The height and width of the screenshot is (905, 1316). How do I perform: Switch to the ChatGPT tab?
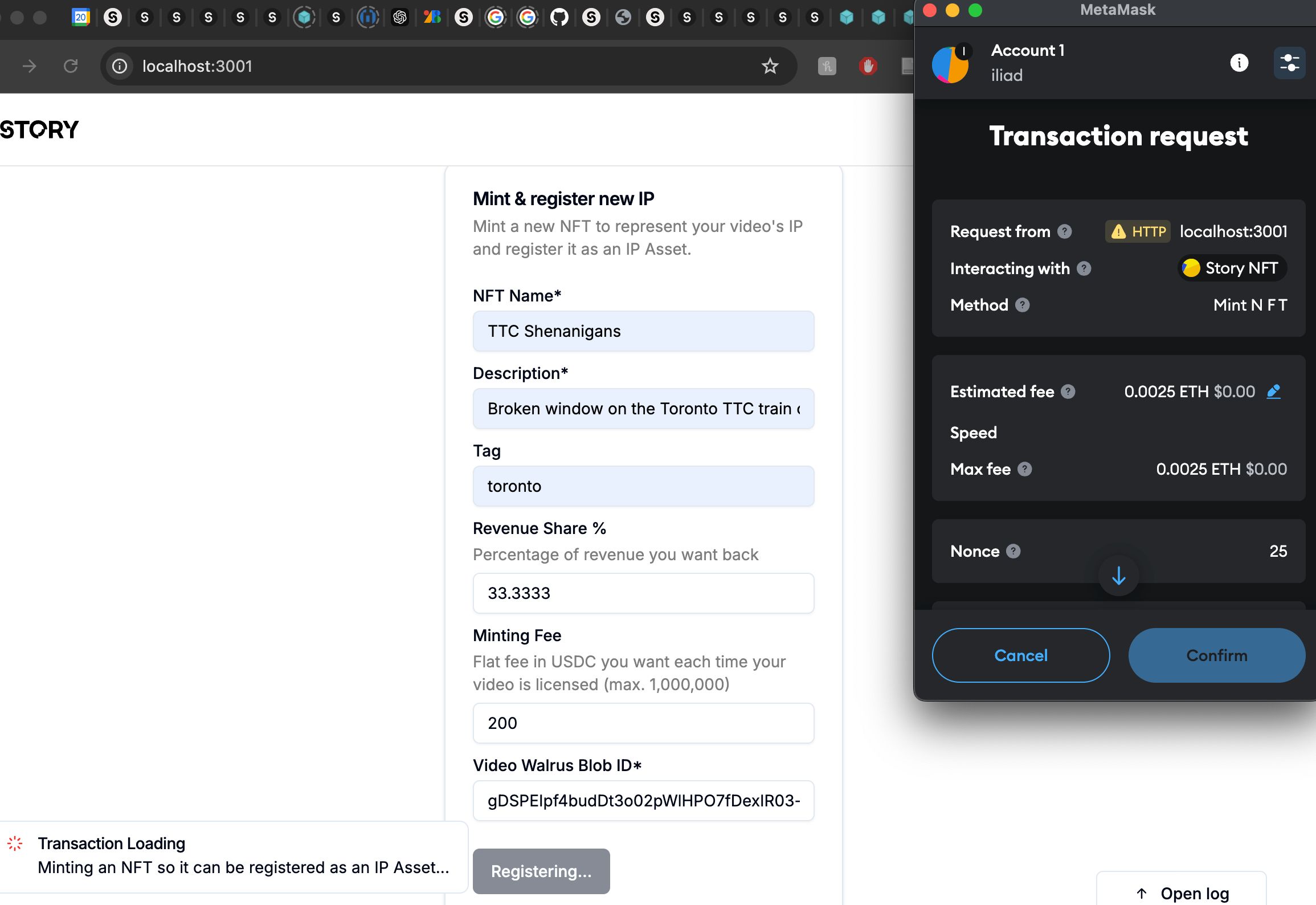(400, 17)
